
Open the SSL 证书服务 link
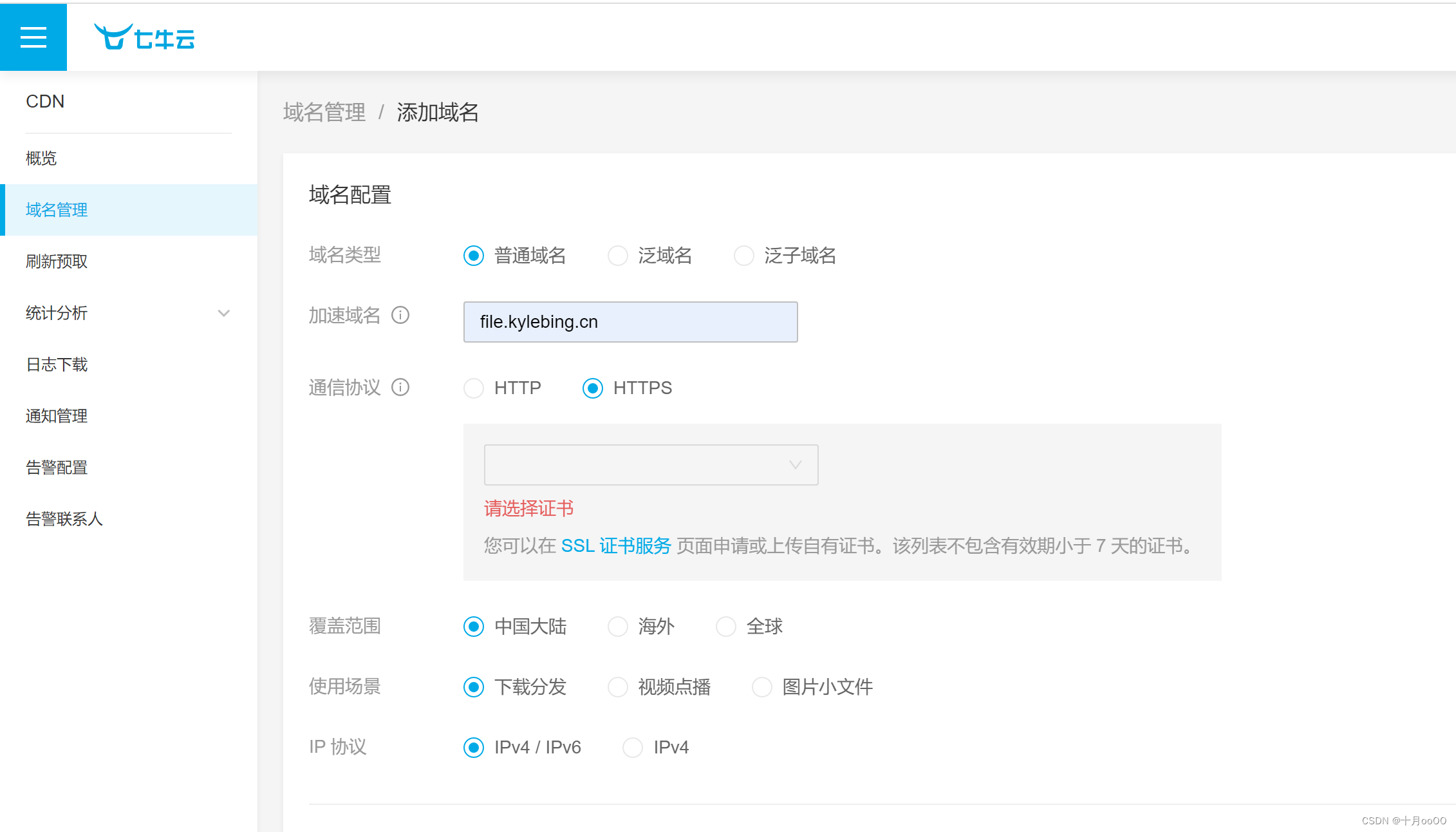(x=615, y=545)
